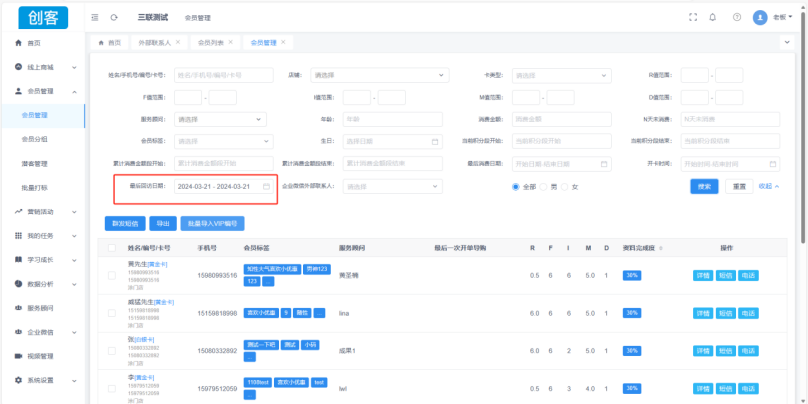Open calendar icon in 最后回访日期 field

click(x=266, y=187)
